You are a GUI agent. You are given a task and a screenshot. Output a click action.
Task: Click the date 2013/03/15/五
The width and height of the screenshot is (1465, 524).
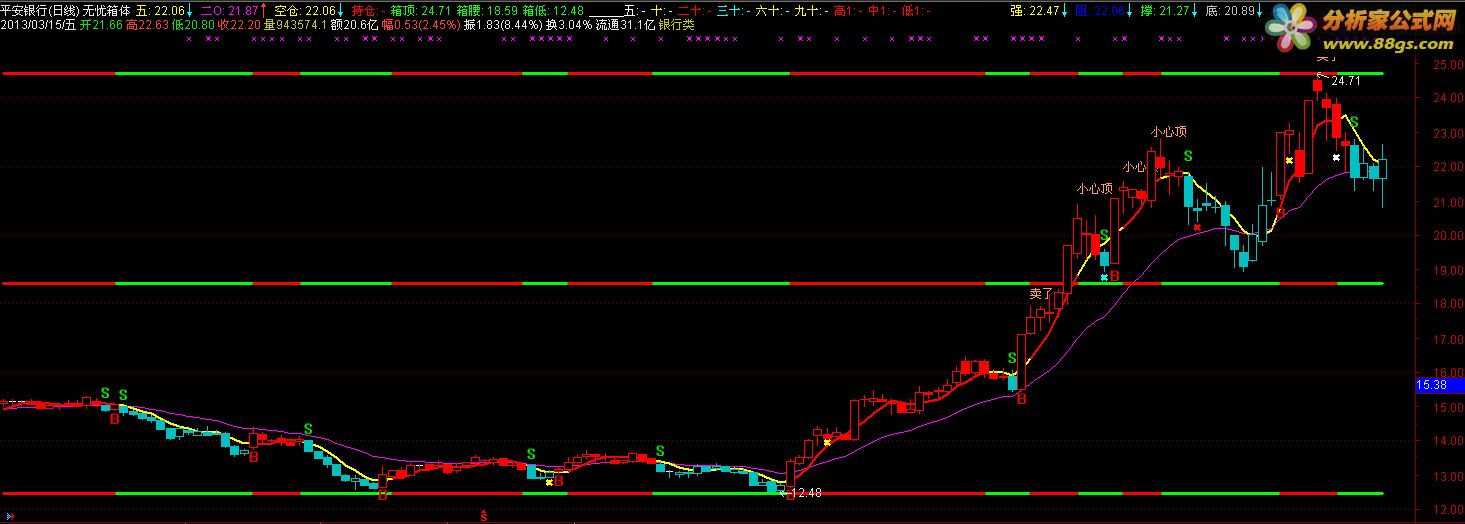pyautogui.click(x=38, y=25)
